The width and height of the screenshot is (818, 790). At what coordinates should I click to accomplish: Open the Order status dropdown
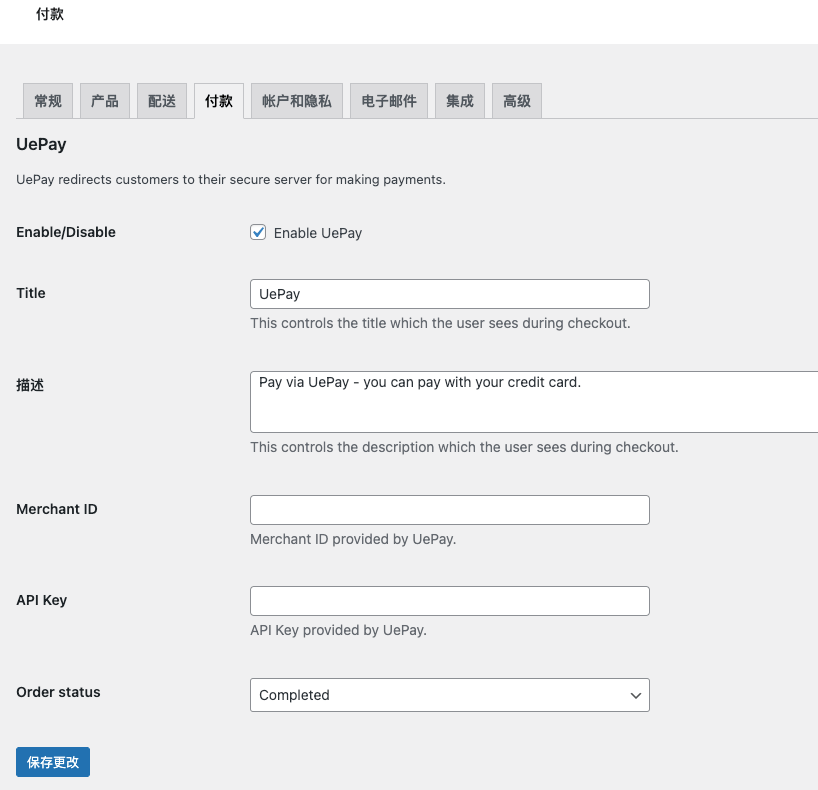(x=450, y=695)
